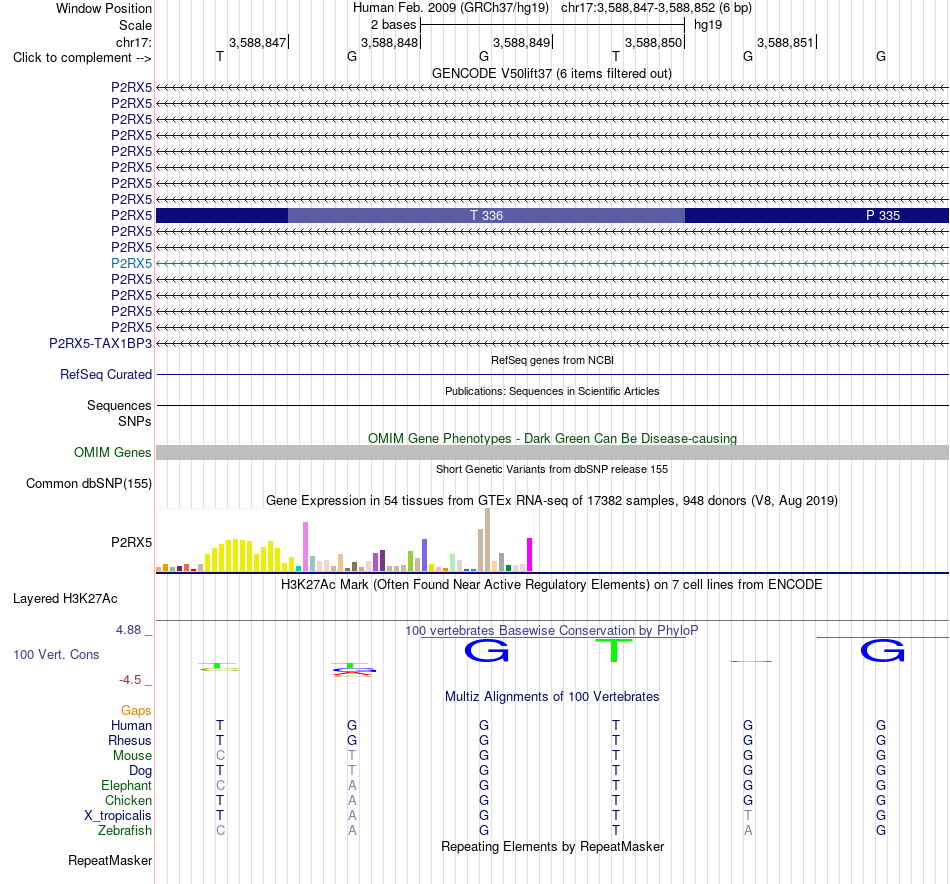Select the Sequences track label
Viewport: 950px width, 884px height.
click(119, 405)
